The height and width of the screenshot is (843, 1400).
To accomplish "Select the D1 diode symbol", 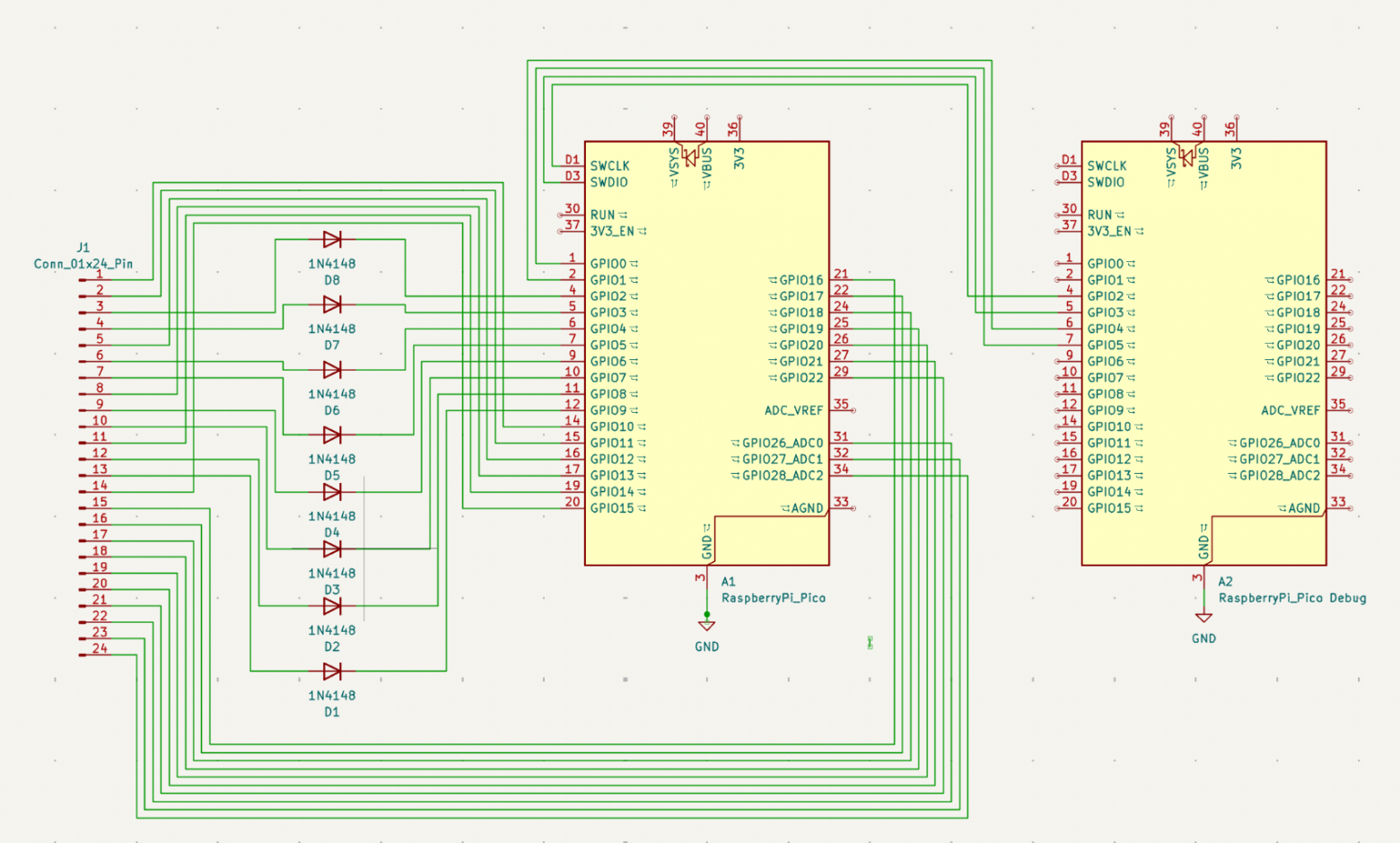I will click(x=332, y=671).
